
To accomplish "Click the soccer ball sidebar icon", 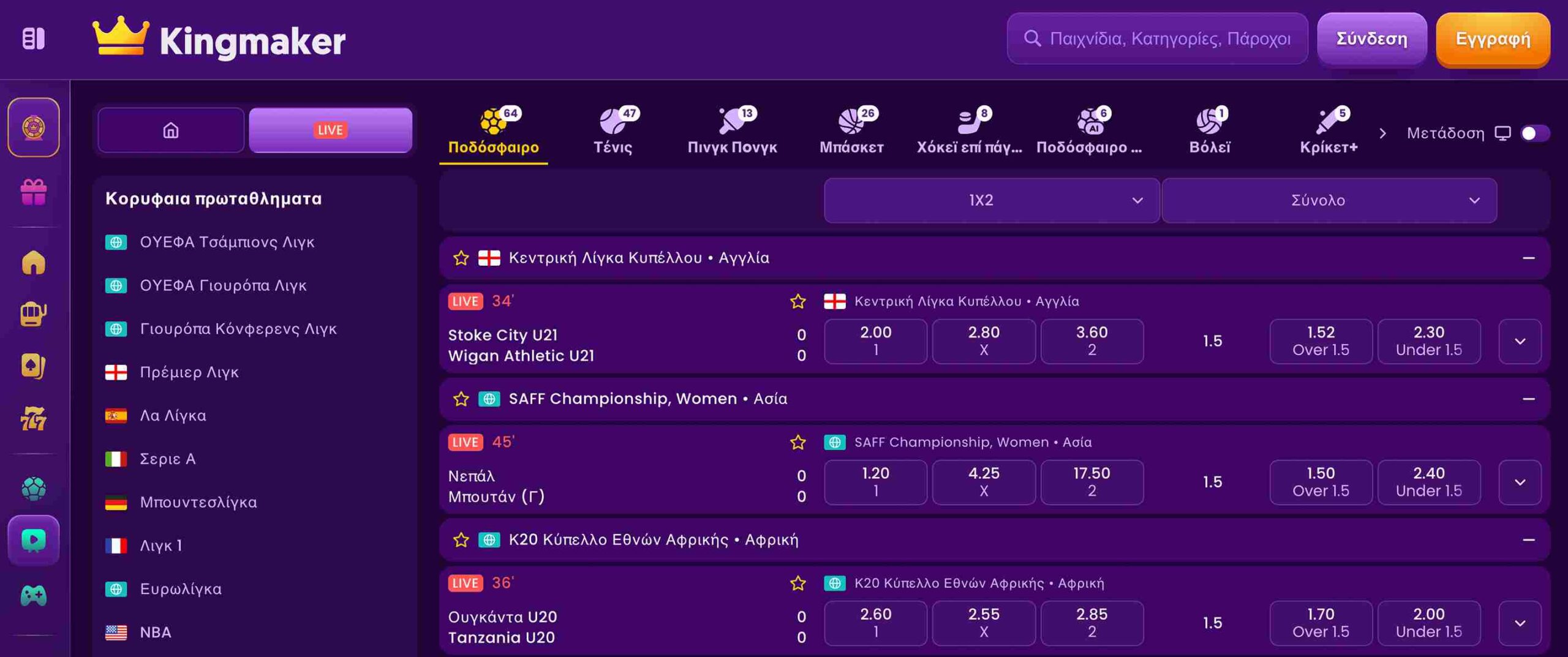I will point(33,489).
